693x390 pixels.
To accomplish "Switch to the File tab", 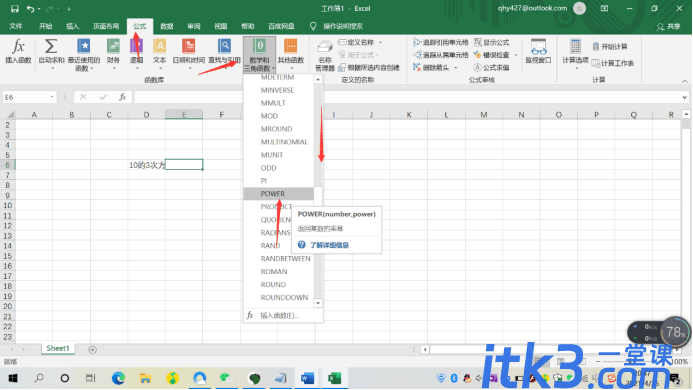I will [16, 26].
